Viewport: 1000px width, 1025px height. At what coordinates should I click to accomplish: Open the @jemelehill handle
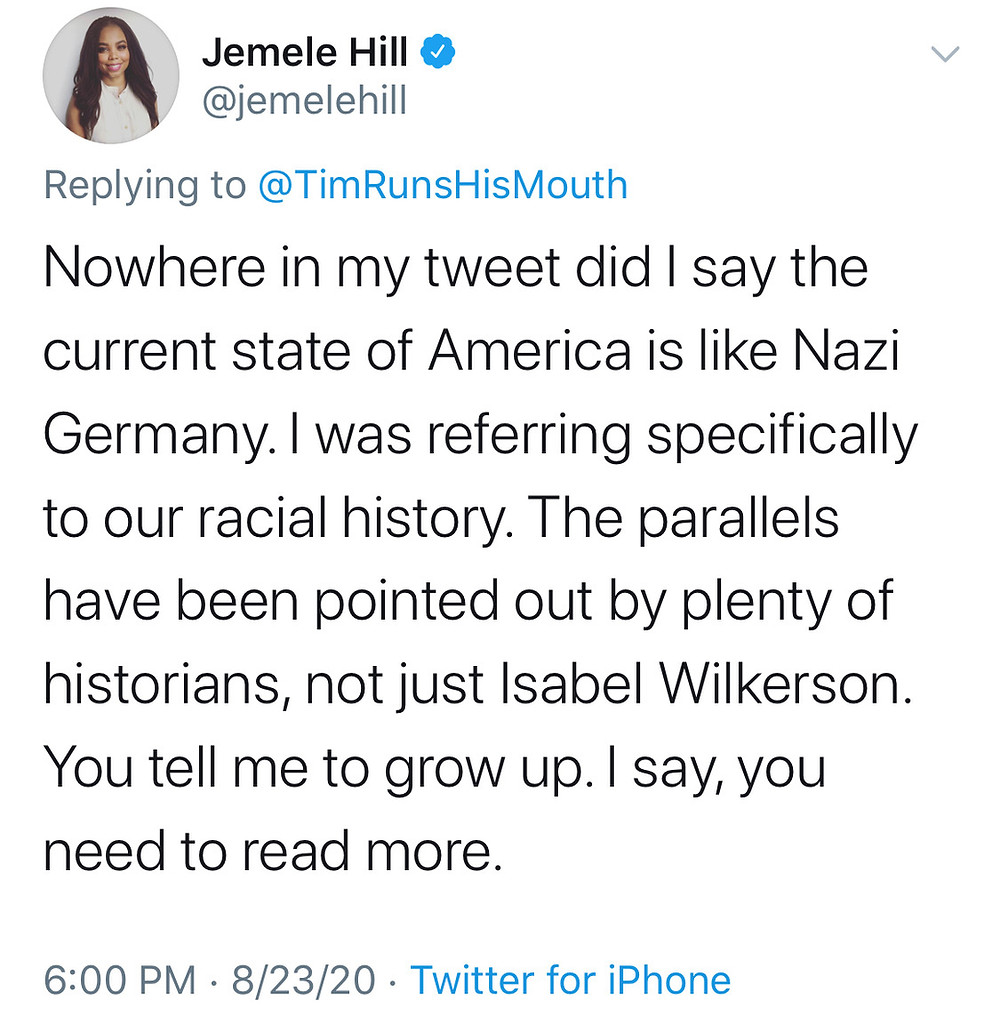305,101
